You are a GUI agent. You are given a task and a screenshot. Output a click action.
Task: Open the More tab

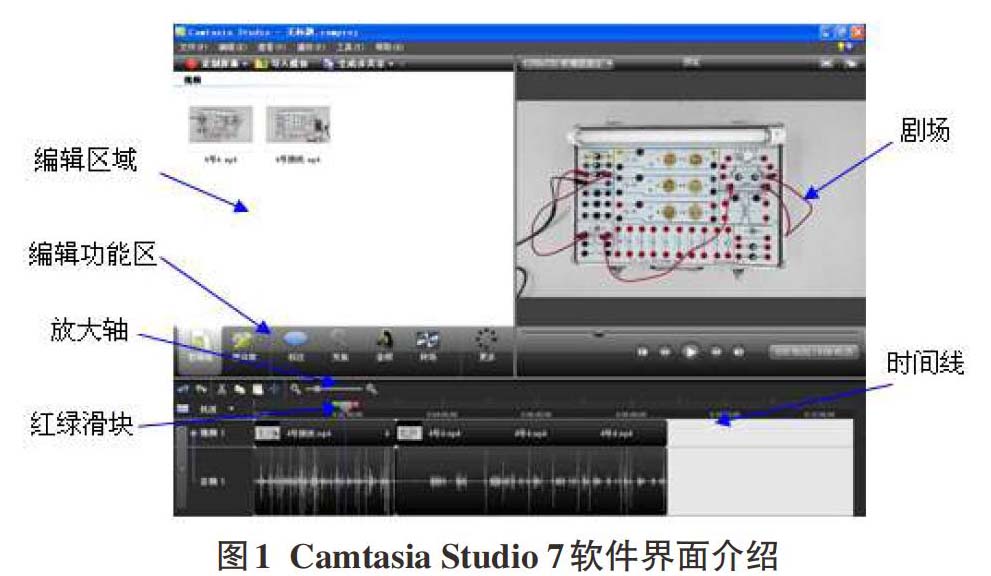click(486, 346)
